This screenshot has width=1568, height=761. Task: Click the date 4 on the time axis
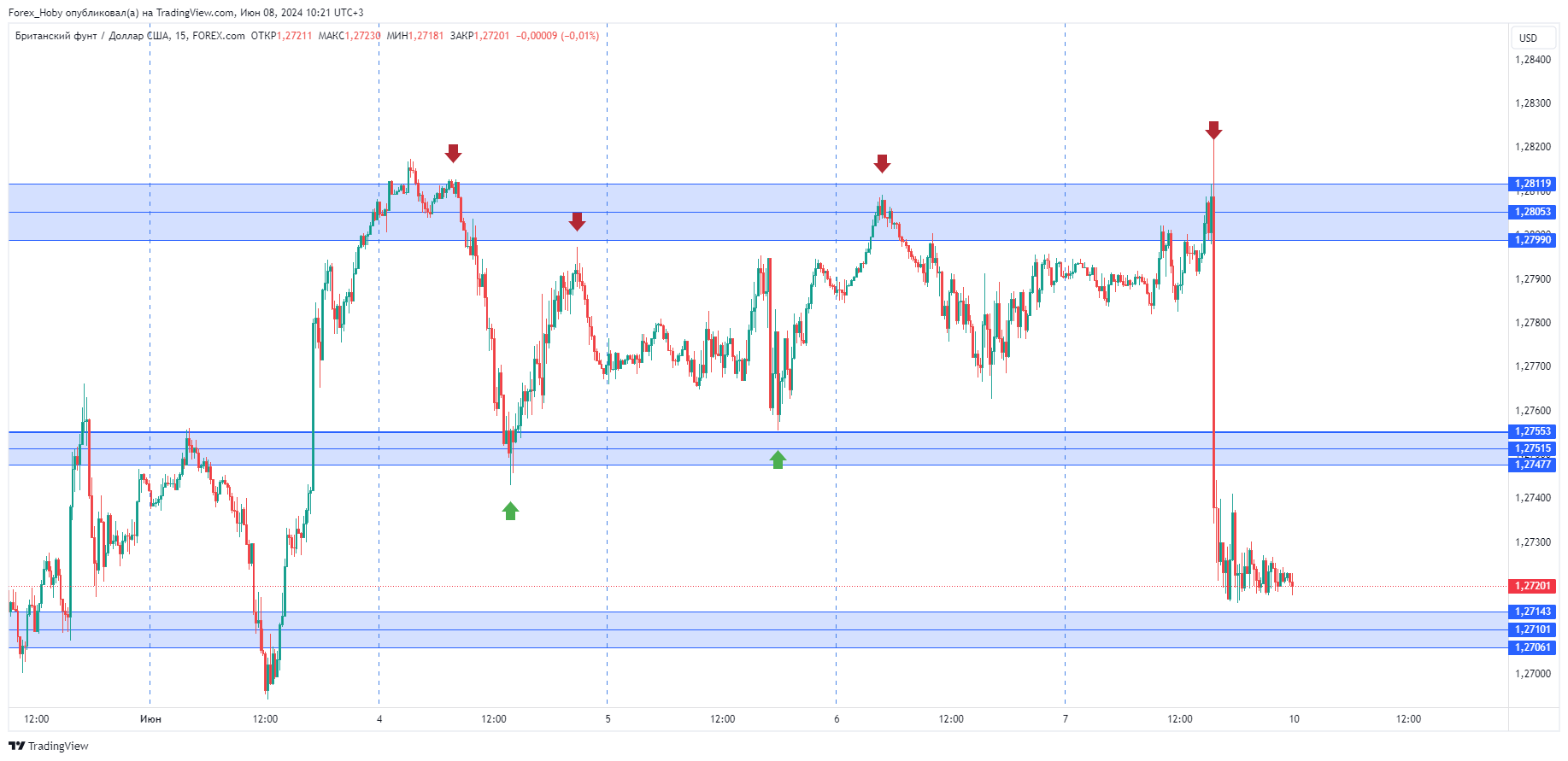point(379,719)
